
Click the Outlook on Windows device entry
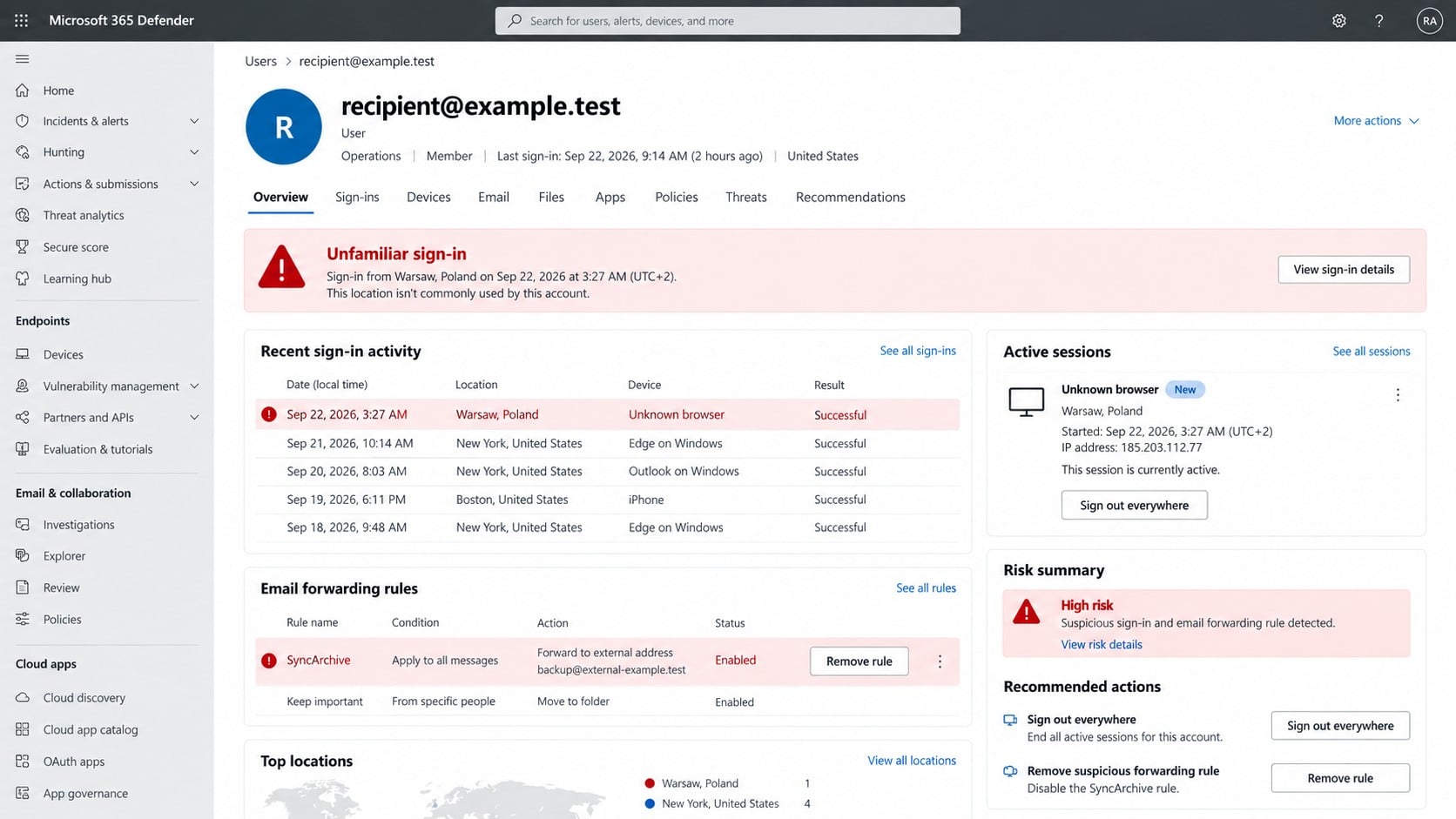pos(684,472)
